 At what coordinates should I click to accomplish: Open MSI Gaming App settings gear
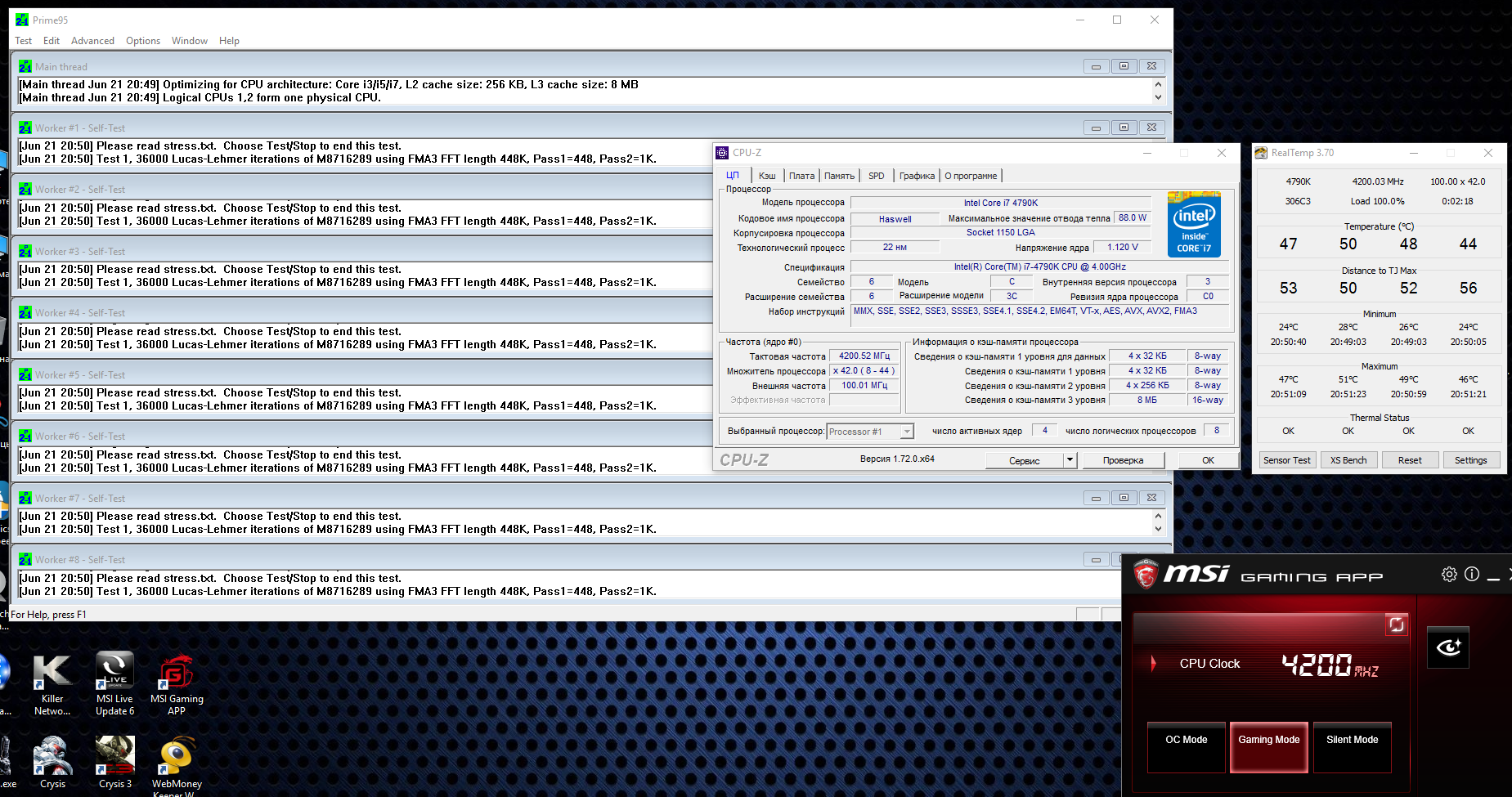point(1449,575)
